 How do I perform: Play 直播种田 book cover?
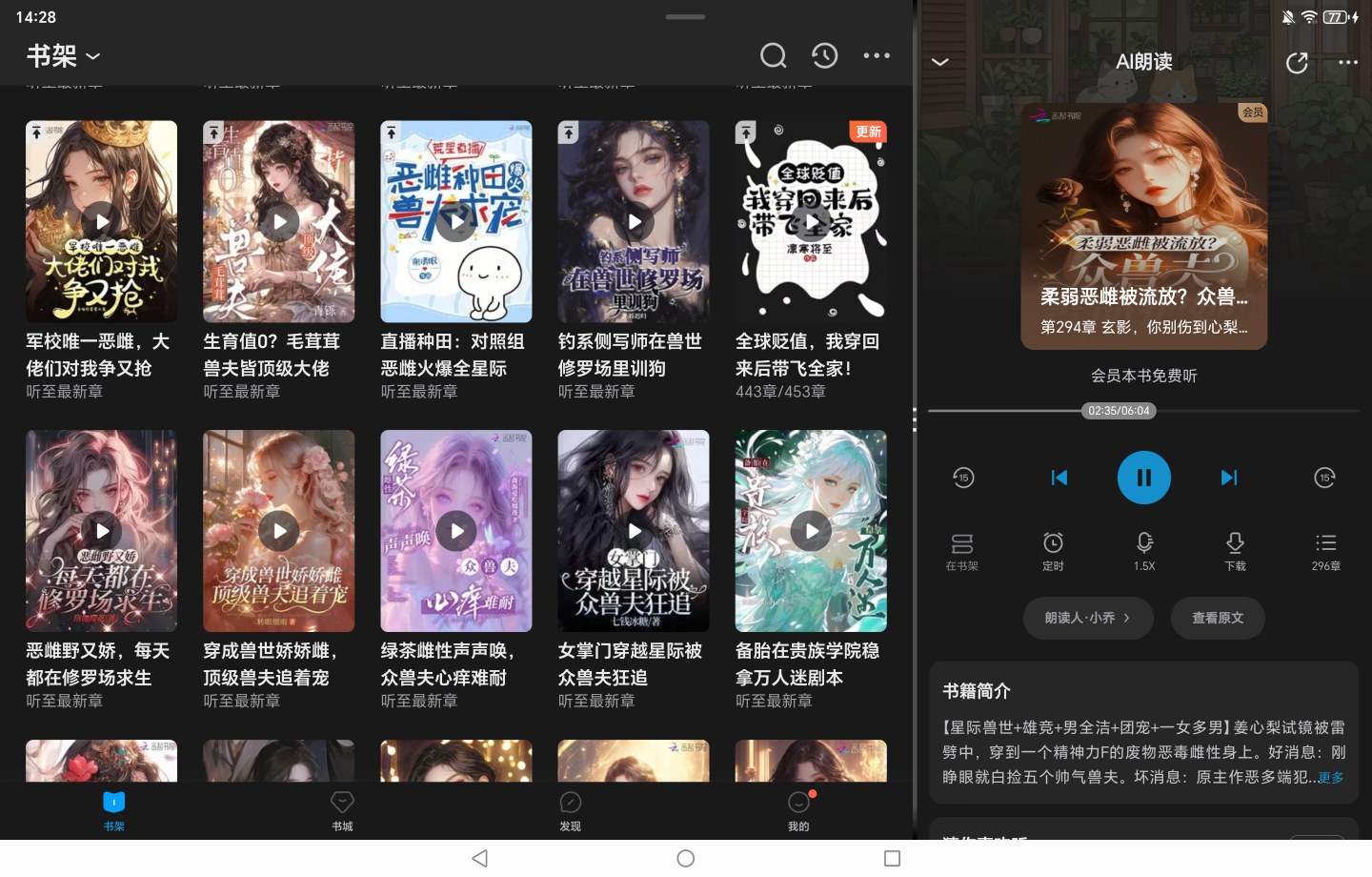click(x=456, y=221)
